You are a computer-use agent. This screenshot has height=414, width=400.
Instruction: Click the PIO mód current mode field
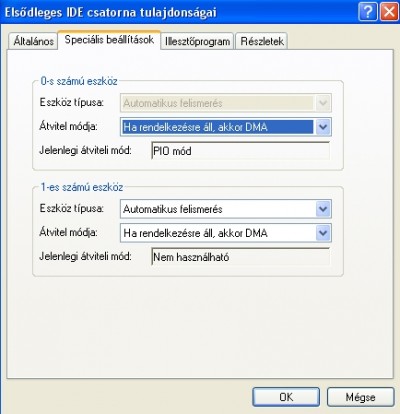240,151
